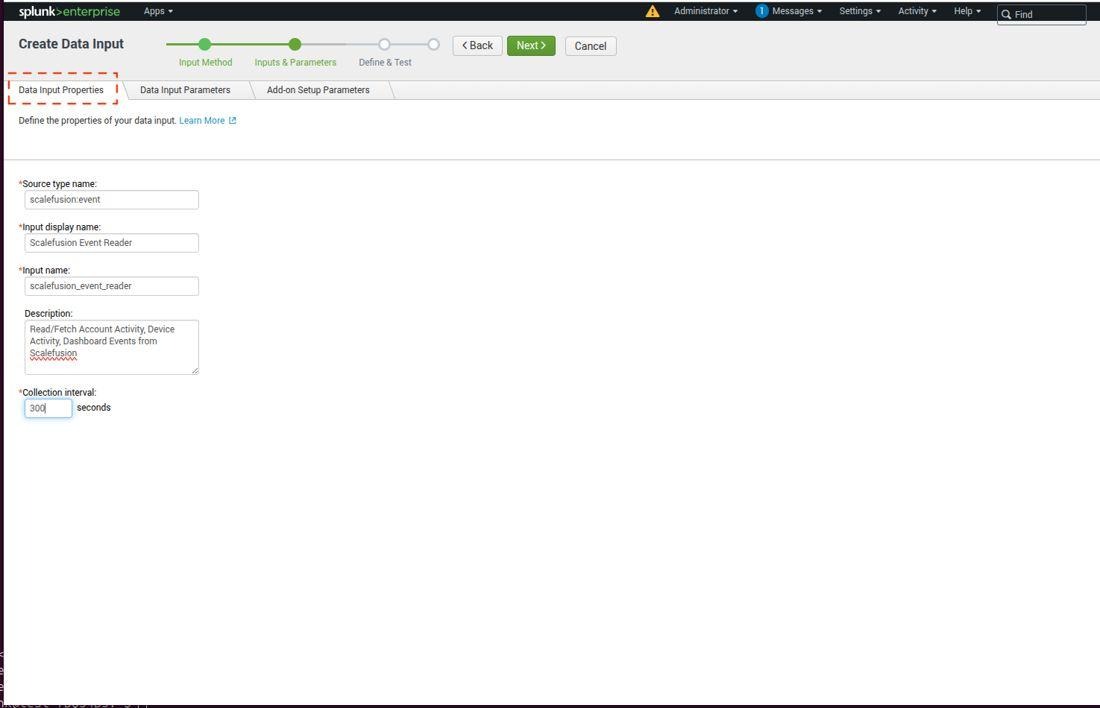Open Add-on Setup Parameters tab

[318, 90]
